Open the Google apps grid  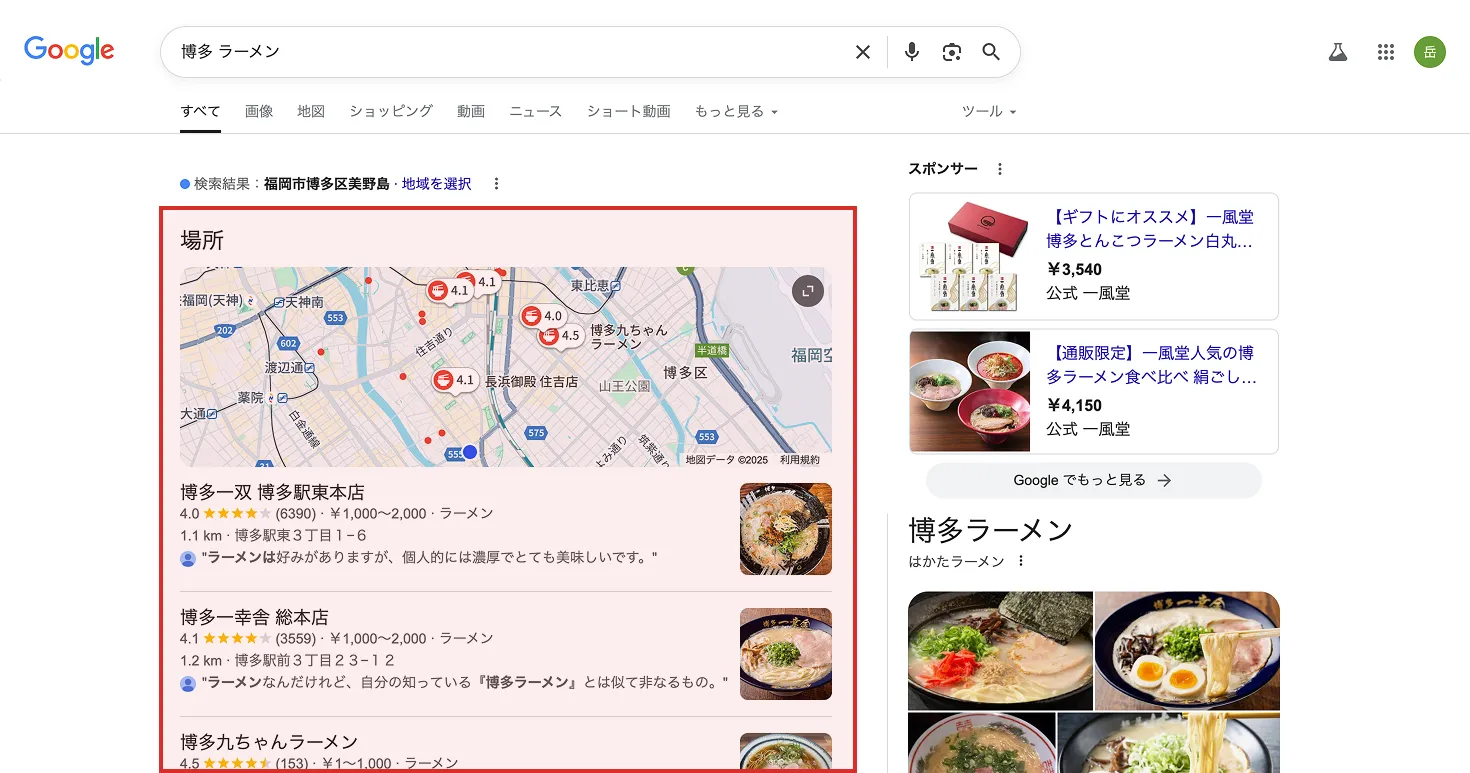tap(1385, 52)
